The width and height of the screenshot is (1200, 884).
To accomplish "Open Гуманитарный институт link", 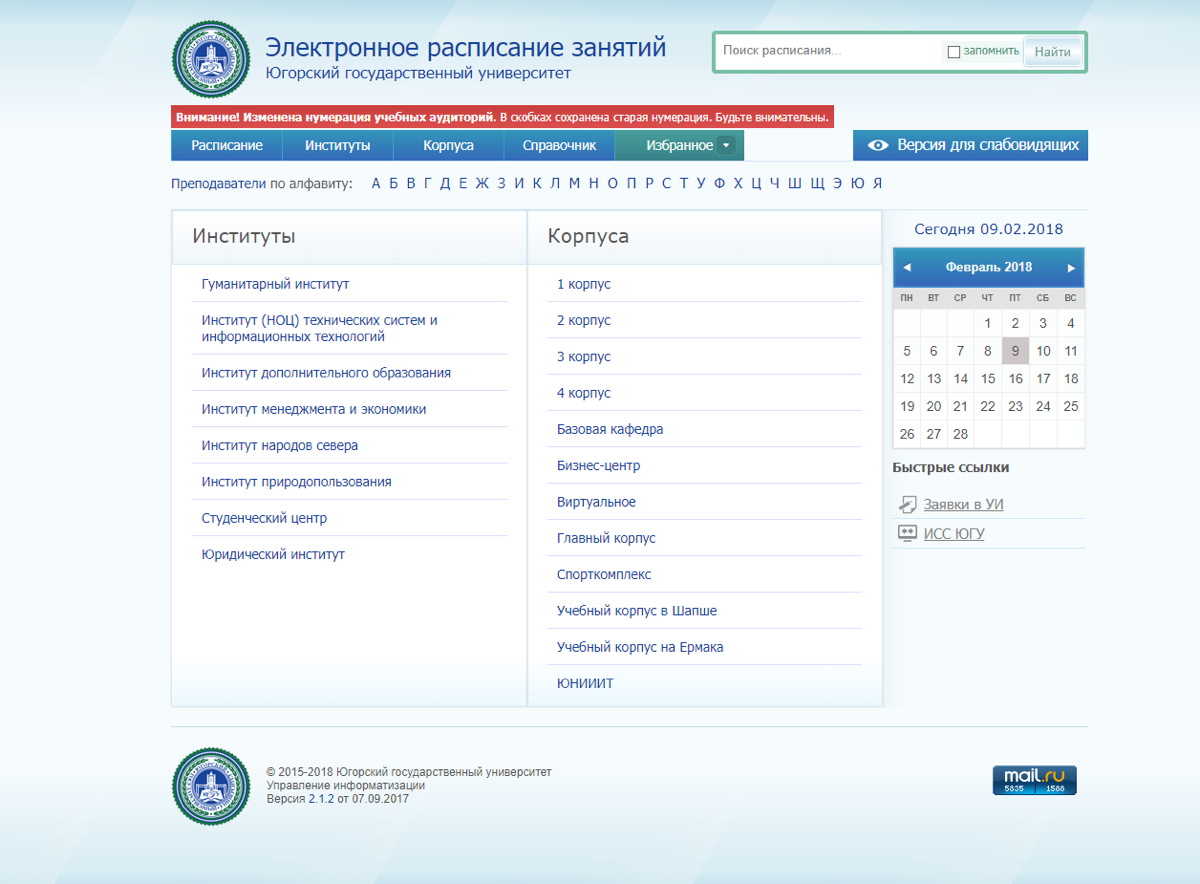I will (275, 284).
